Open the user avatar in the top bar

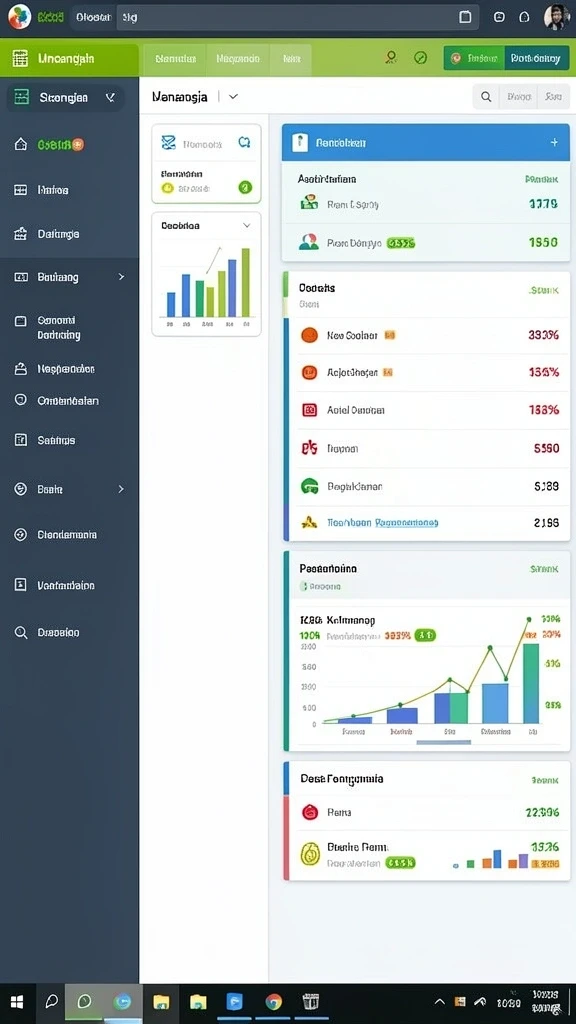(556, 18)
